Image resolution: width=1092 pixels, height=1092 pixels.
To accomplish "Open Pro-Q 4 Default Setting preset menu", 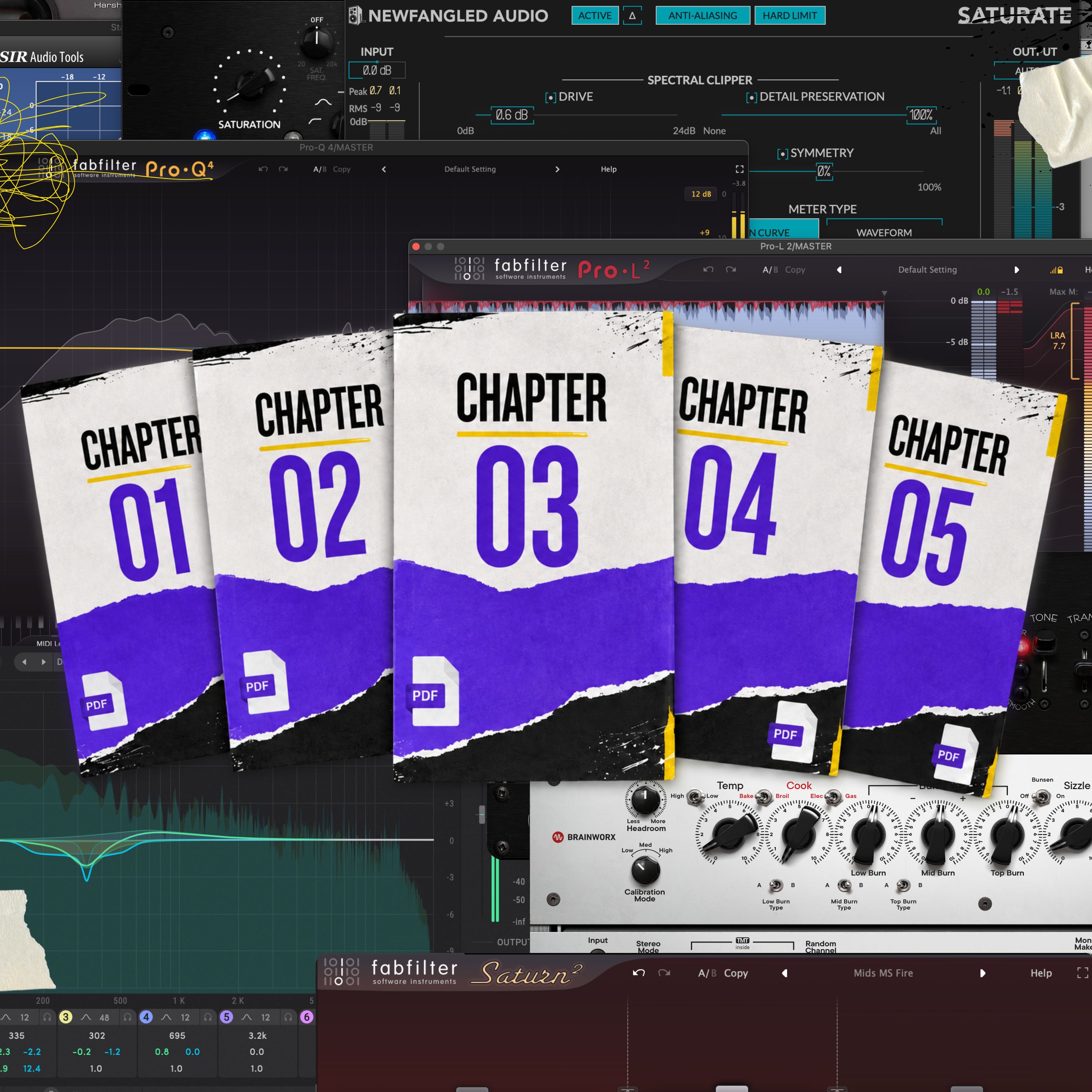I will 470,169.
